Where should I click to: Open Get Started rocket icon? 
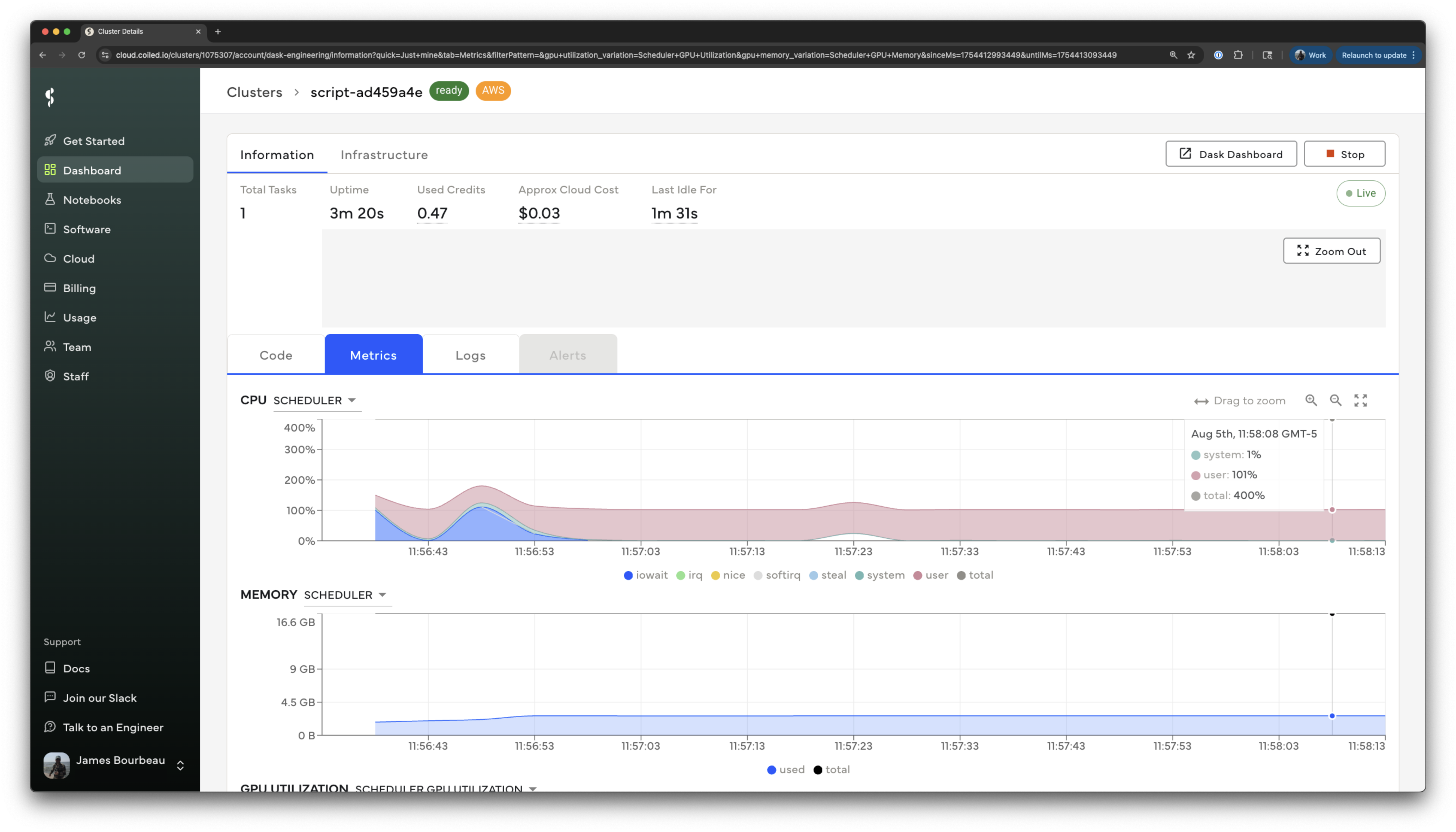point(50,140)
